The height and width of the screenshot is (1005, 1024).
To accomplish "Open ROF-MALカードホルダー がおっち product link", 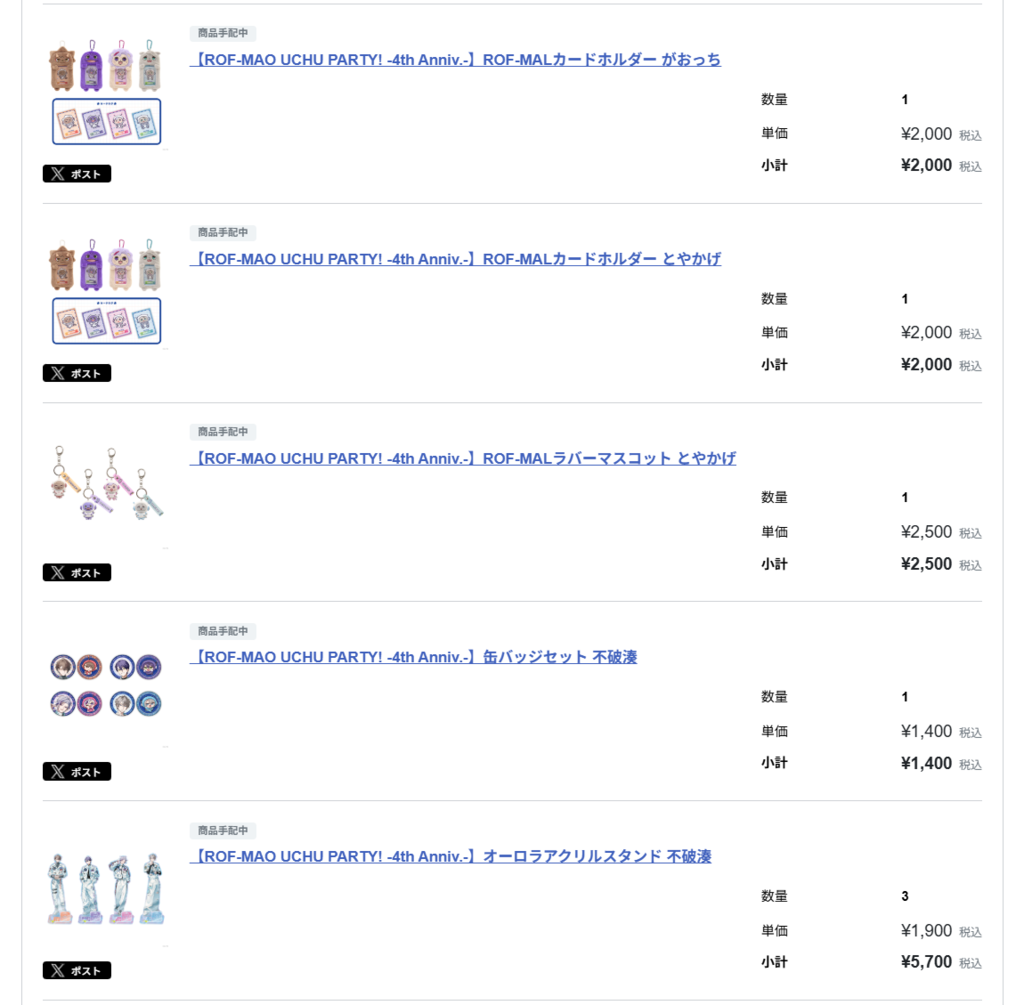I will tap(455, 60).
